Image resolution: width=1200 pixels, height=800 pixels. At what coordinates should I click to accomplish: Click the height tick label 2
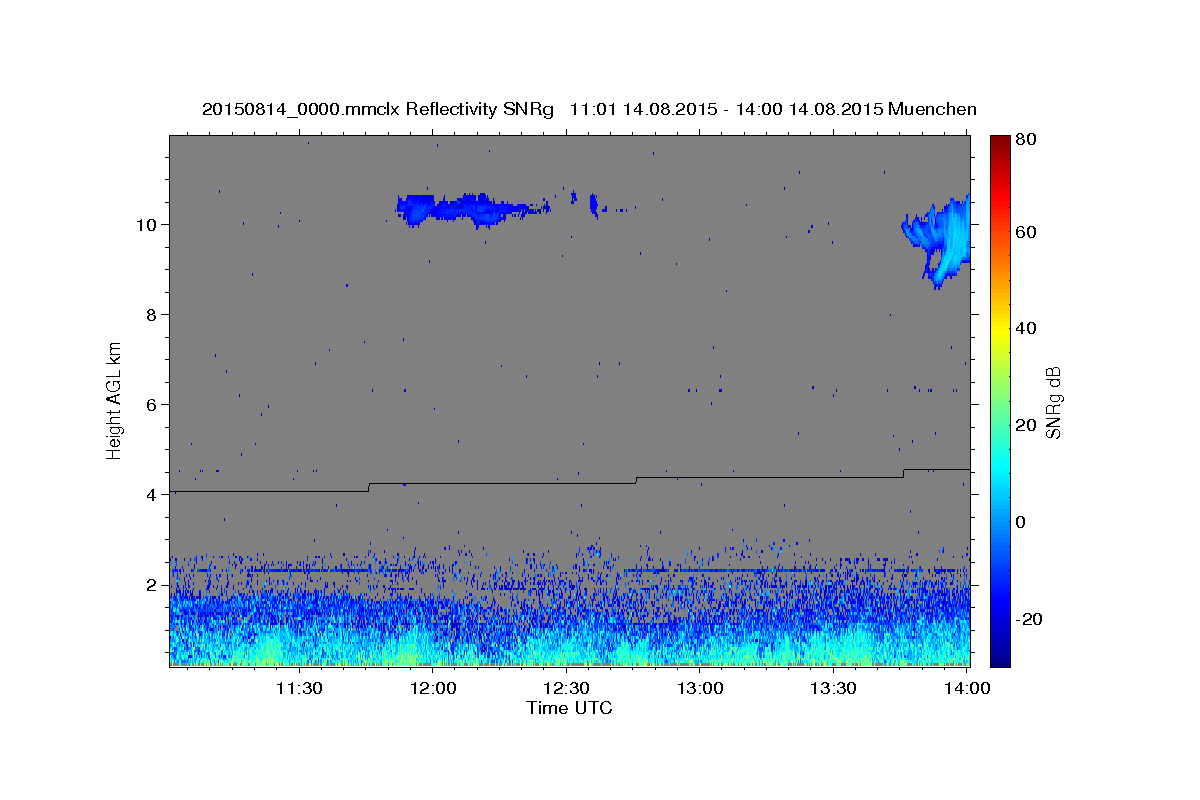click(x=151, y=585)
